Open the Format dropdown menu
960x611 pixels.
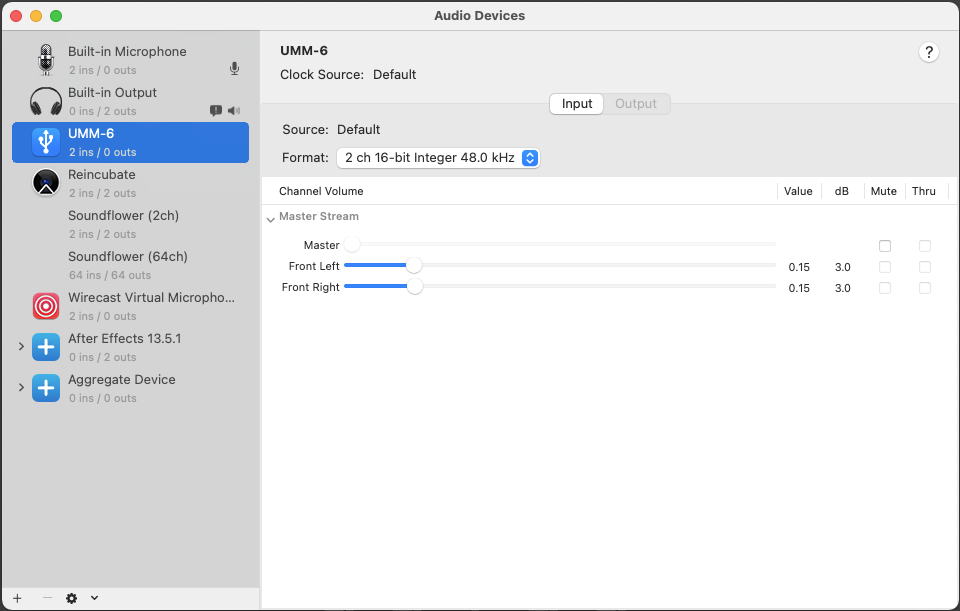coord(438,158)
